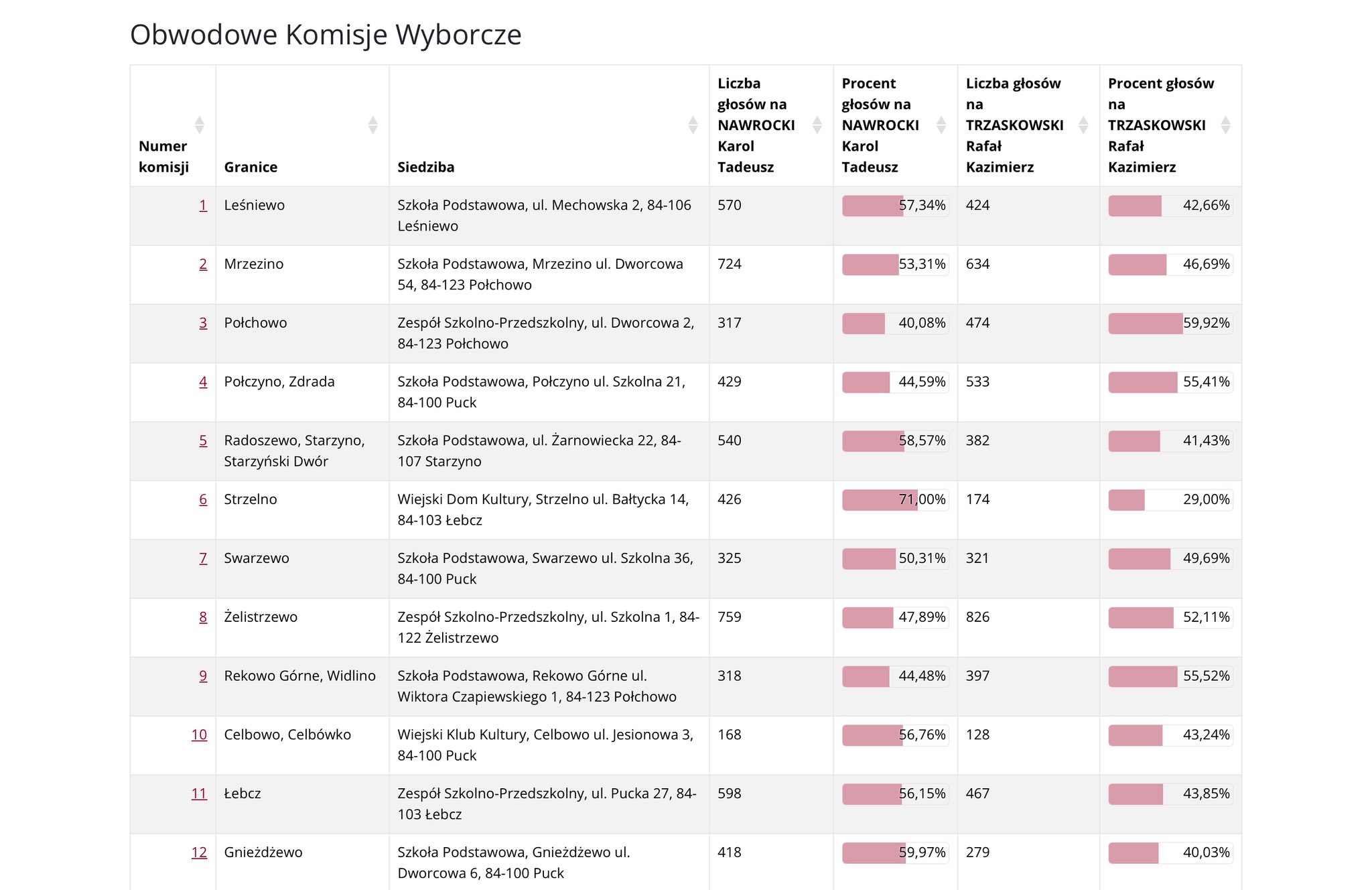
Task: Click the Granice column header text
Action: [251, 167]
